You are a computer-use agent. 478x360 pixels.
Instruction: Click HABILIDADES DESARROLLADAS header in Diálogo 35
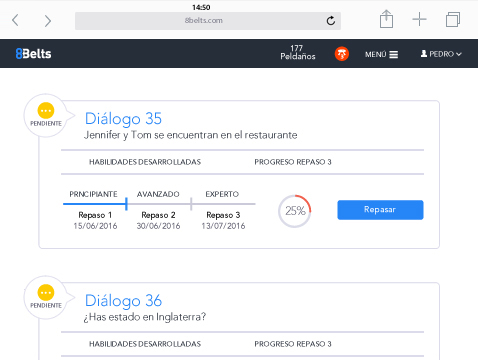tap(145, 162)
